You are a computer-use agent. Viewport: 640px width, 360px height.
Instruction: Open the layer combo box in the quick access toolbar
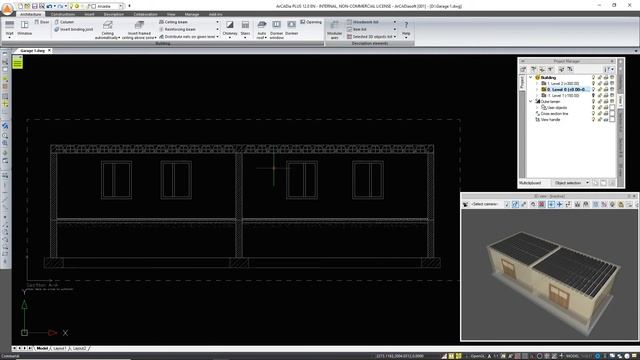[107, 6]
